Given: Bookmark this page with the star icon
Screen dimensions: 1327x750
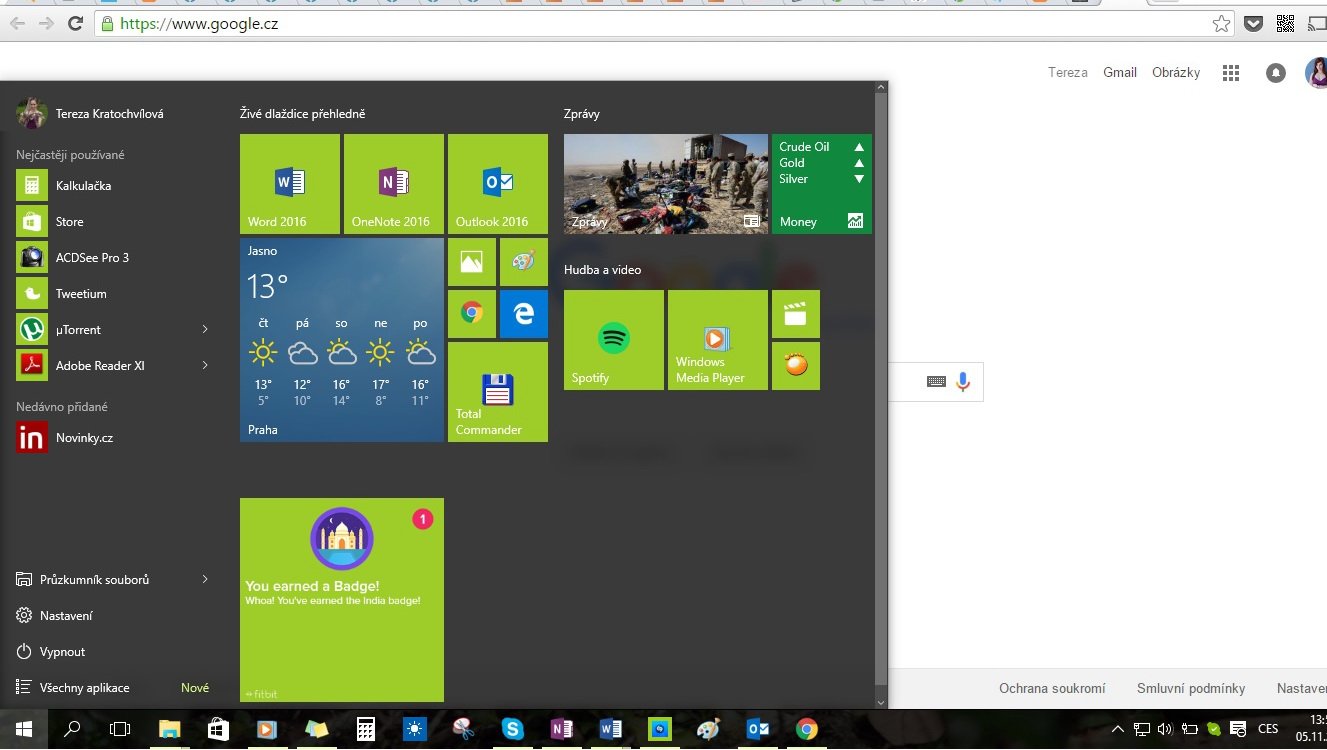Looking at the screenshot, I should [x=1221, y=24].
